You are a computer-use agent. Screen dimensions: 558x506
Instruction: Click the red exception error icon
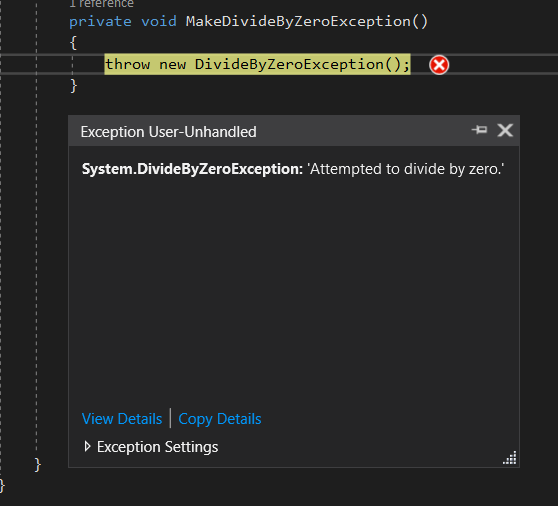(x=439, y=65)
